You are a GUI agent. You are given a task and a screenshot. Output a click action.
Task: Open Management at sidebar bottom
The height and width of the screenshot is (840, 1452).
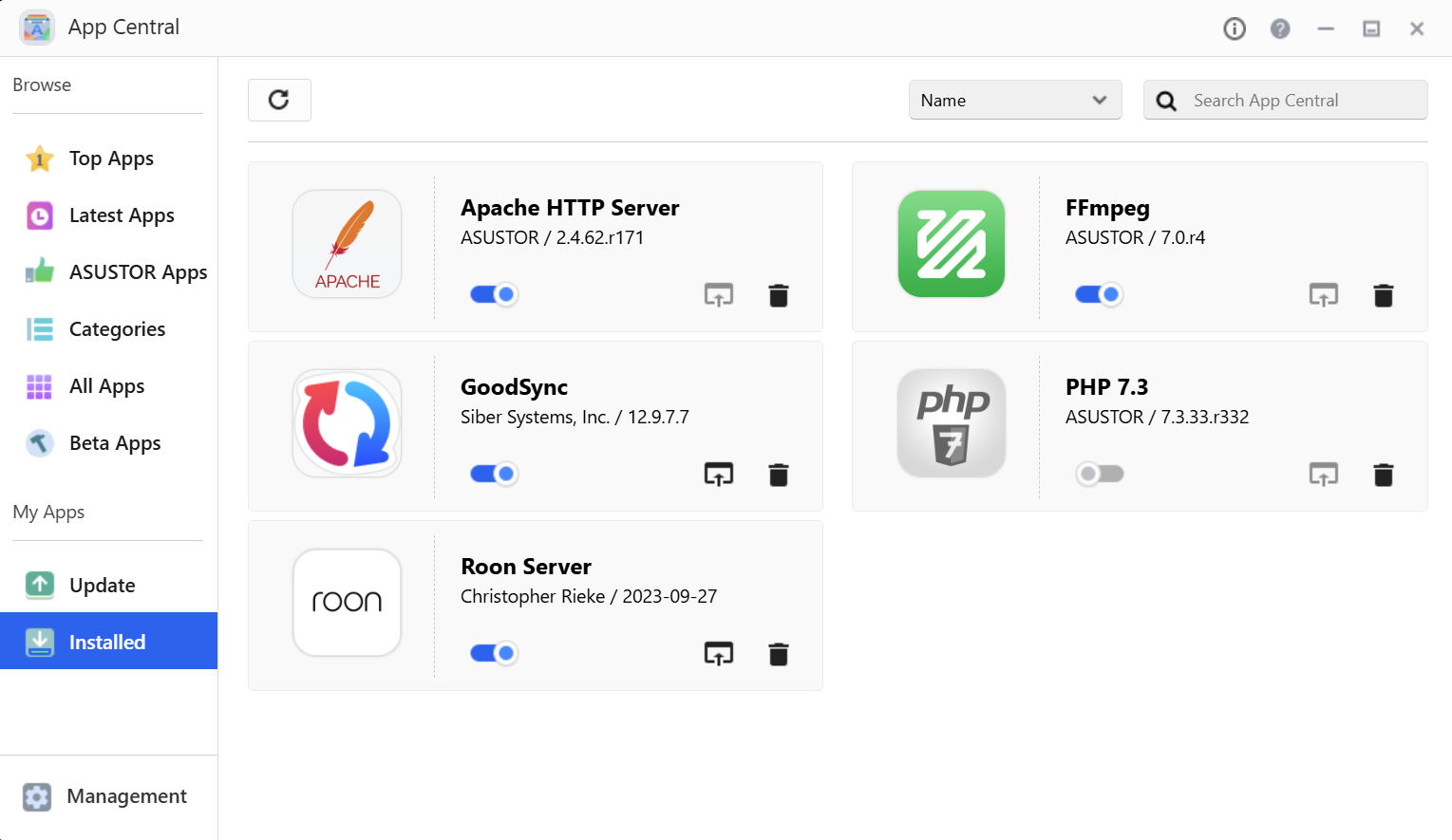click(126, 796)
